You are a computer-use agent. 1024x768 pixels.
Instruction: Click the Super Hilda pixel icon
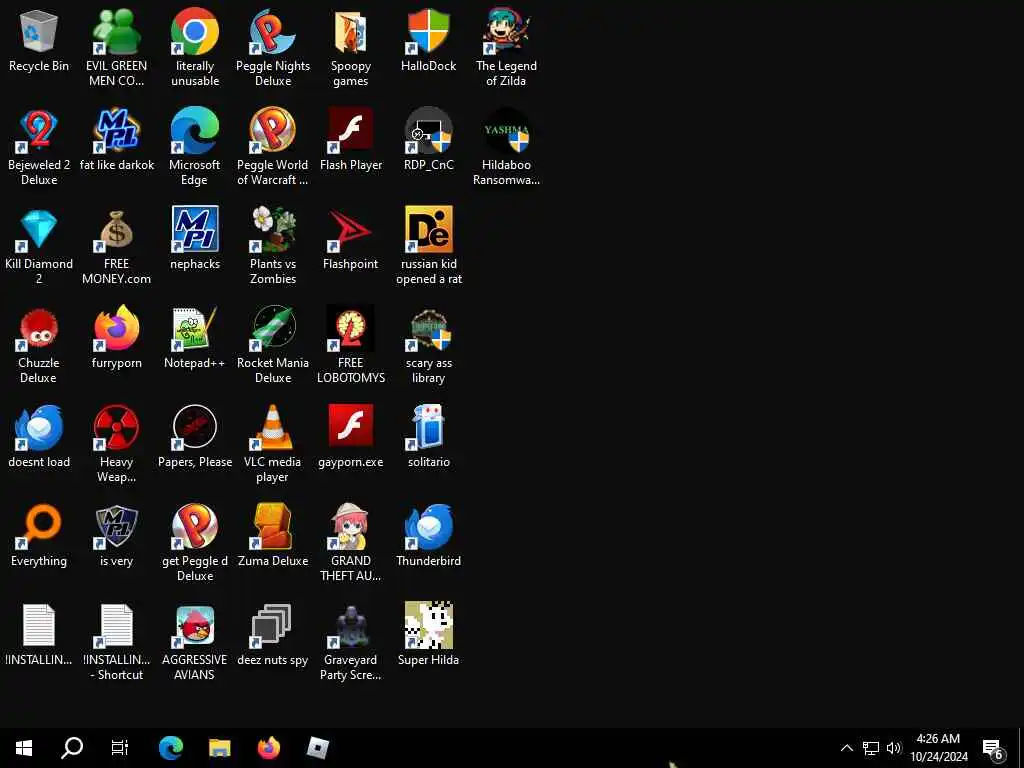tap(428, 626)
